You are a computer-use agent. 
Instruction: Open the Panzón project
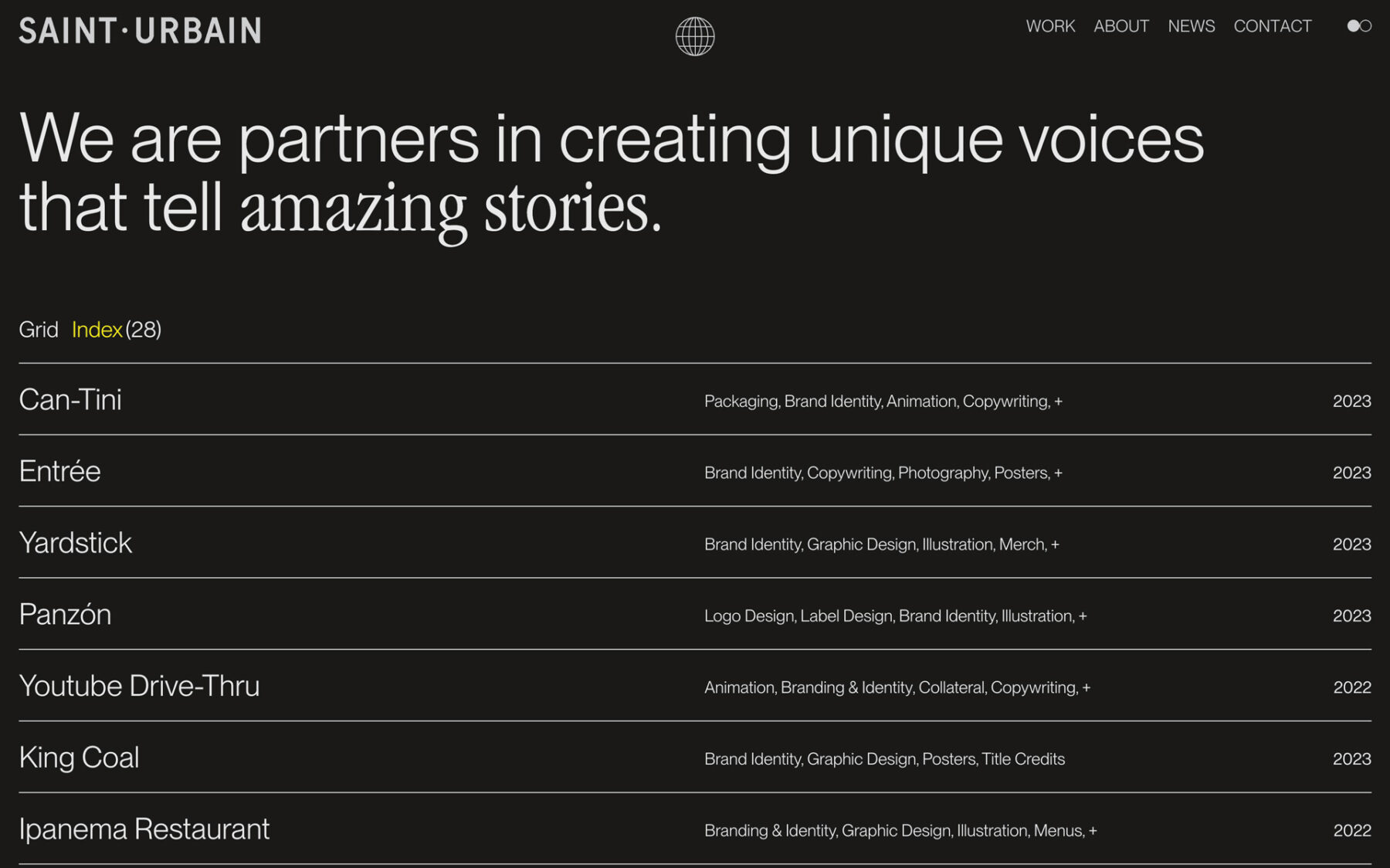[x=66, y=615]
